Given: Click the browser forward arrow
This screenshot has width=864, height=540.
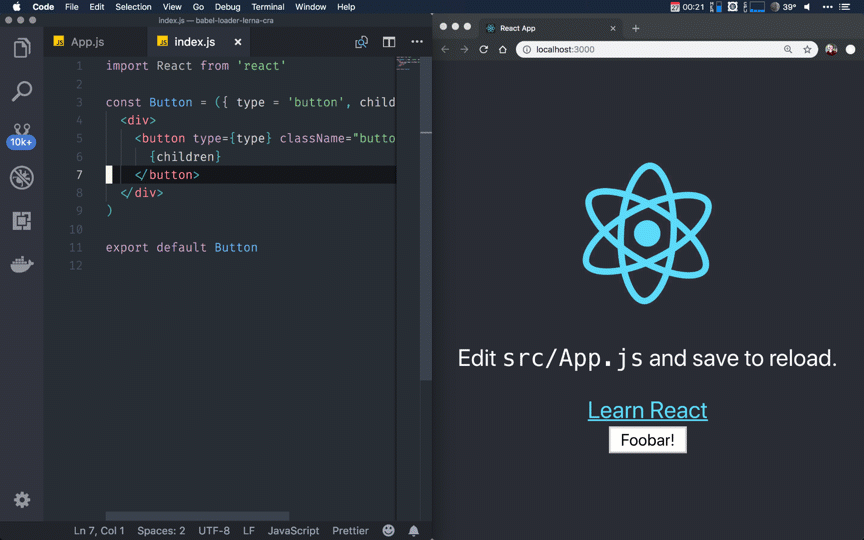Looking at the screenshot, I should point(465,49).
